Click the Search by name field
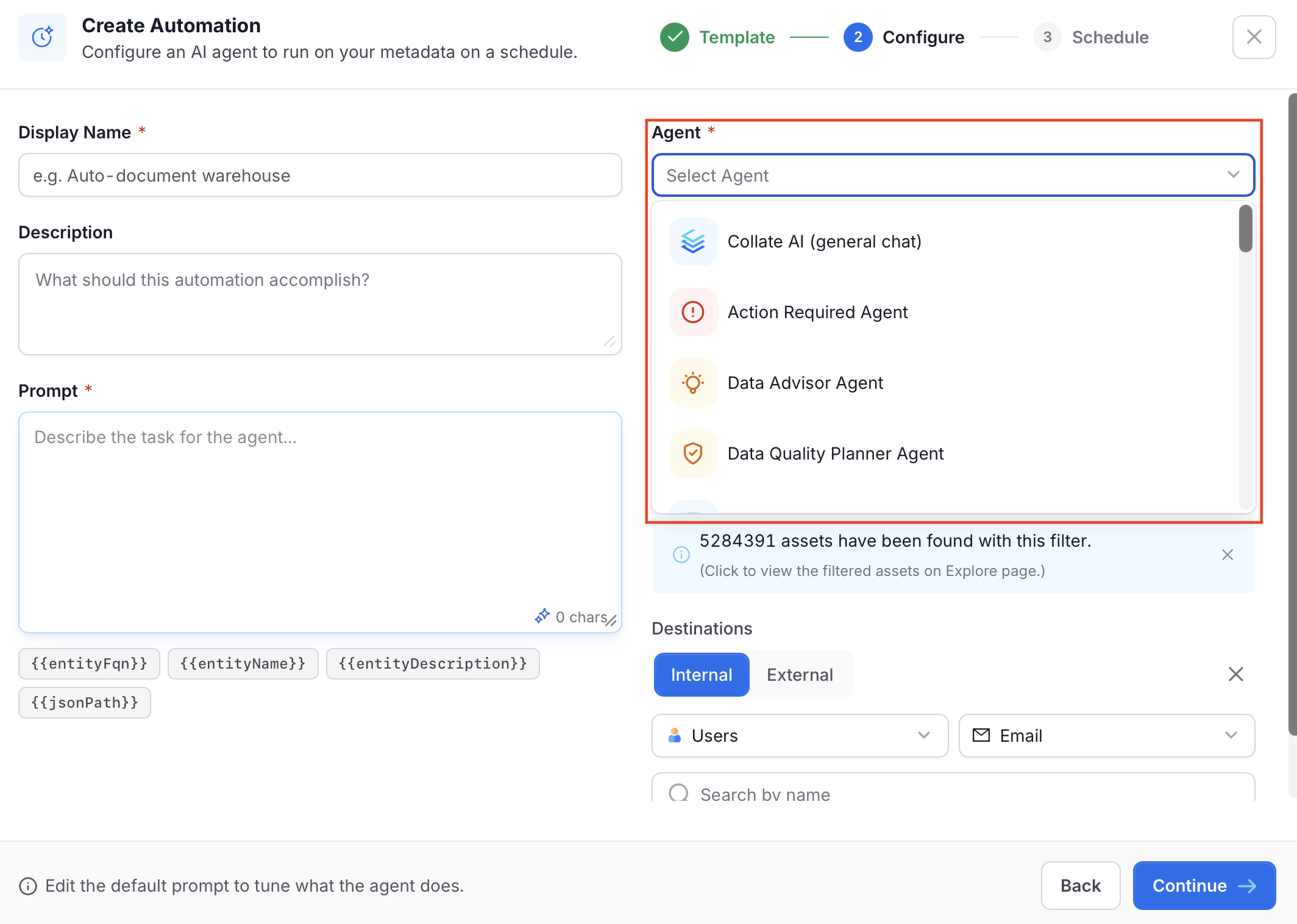1297x924 pixels. click(953, 787)
